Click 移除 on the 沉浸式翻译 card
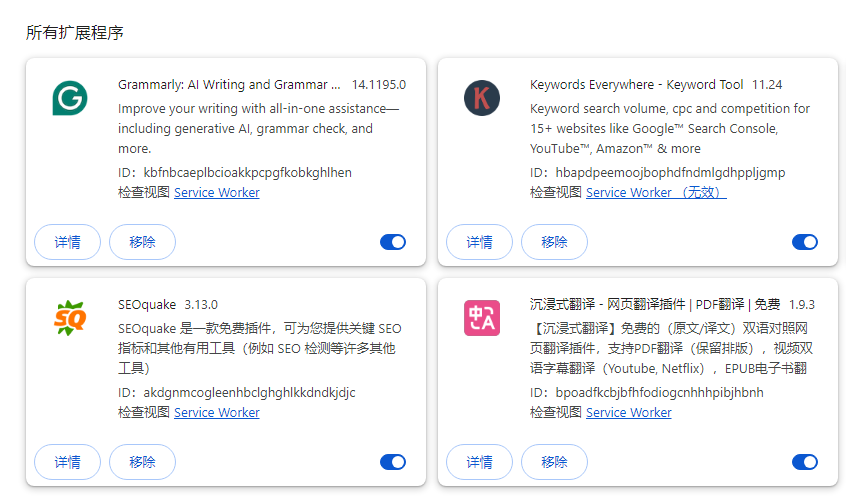The height and width of the screenshot is (500, 846). 554,462
